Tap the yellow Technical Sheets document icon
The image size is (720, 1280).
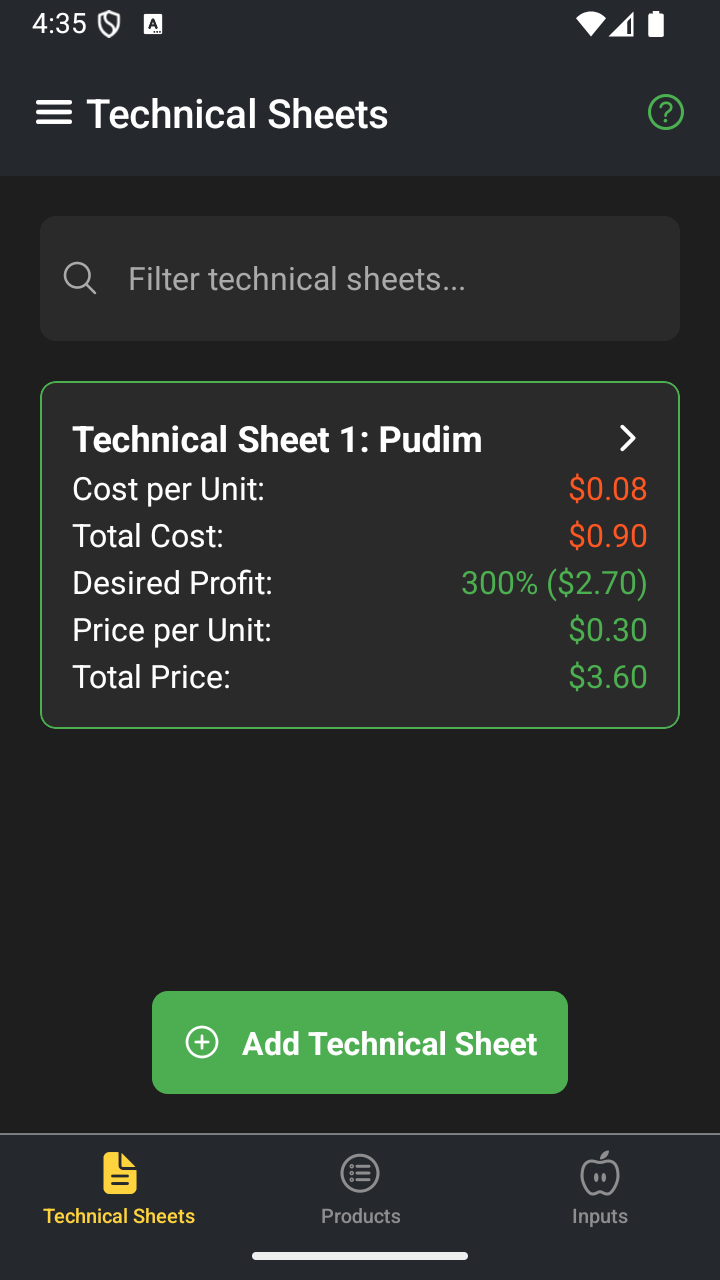pyautogui.click(x=120, y=1173)
